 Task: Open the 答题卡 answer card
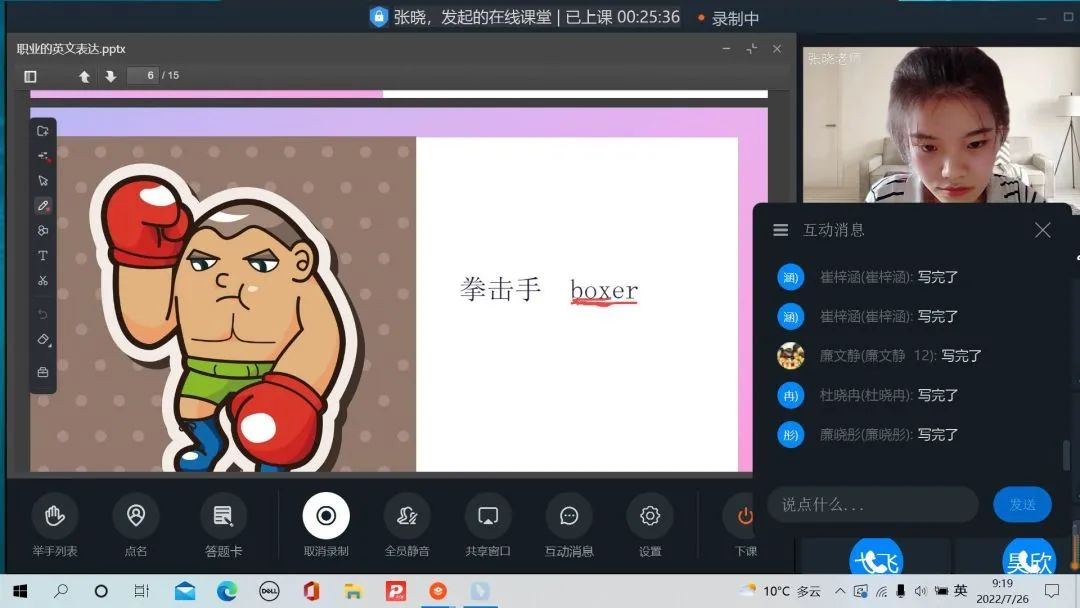tap(223, 517)
